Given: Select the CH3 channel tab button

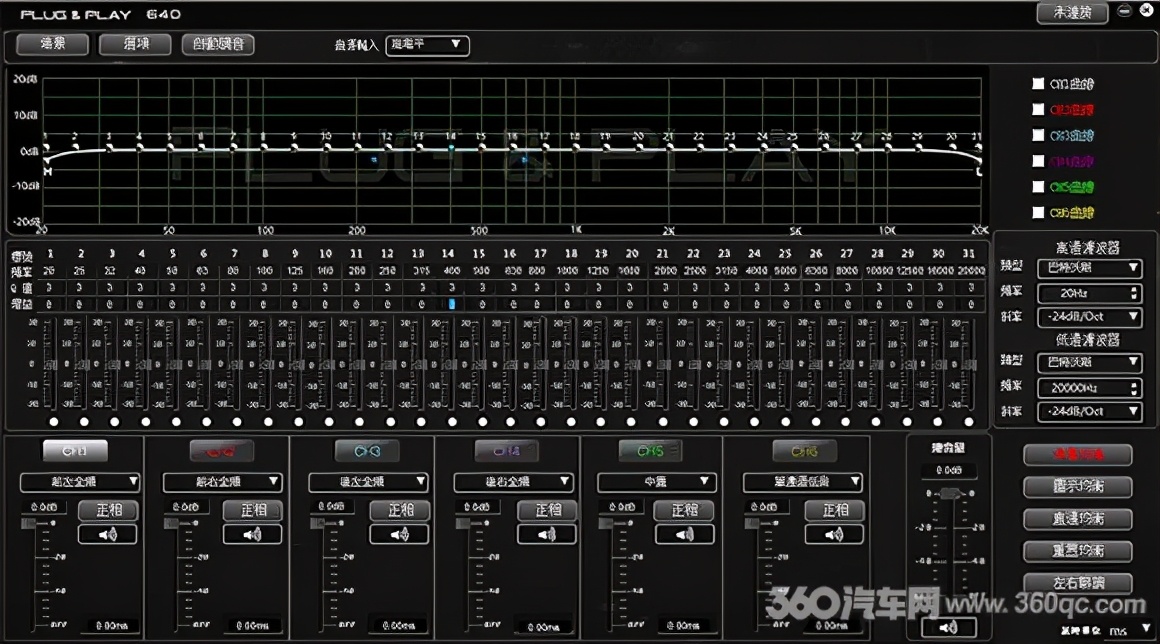Looking at the screenshot, I should click(x=367, y=450).
